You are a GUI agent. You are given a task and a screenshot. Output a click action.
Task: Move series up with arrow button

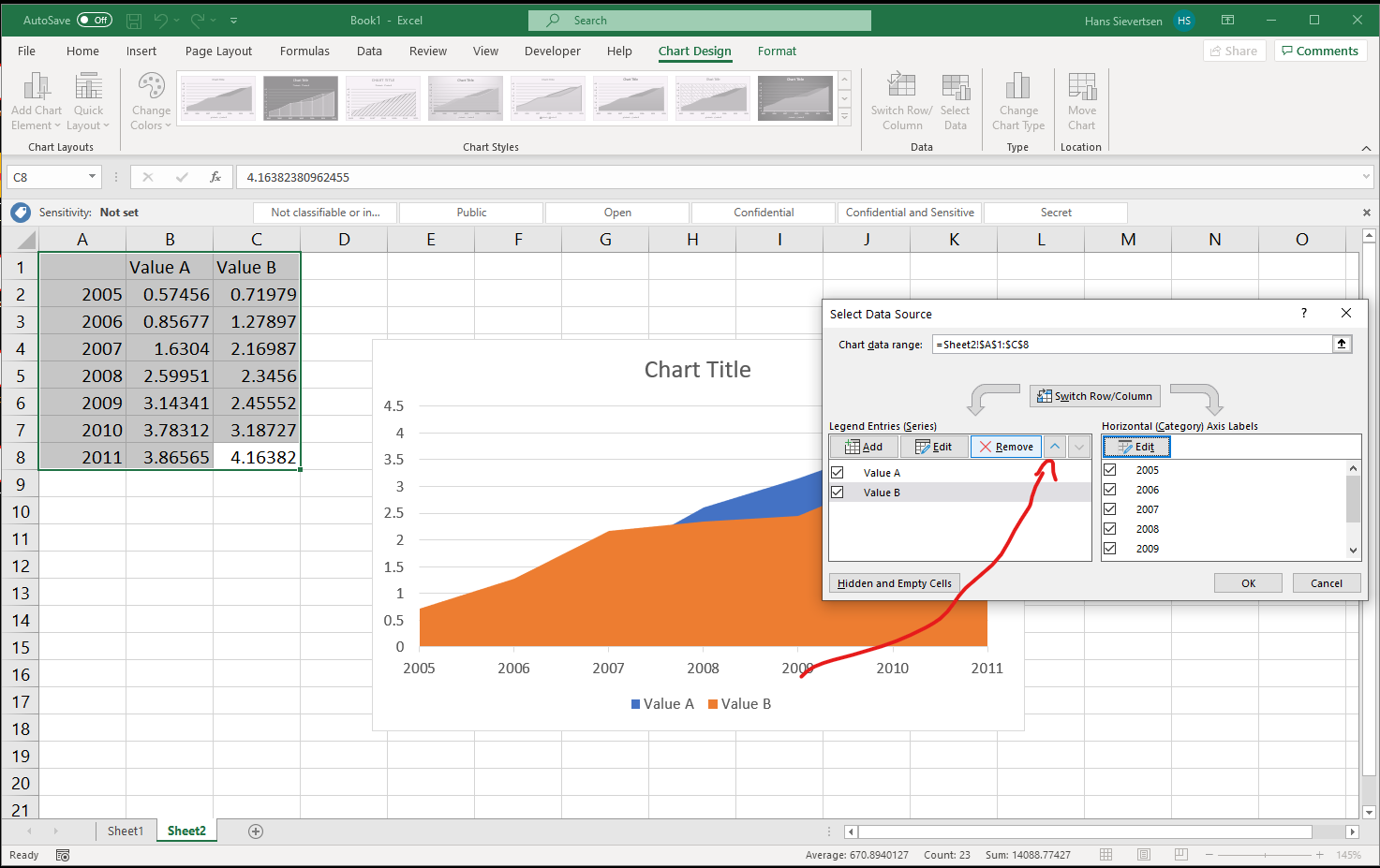pyautogui.click(x=1055, y=447)
